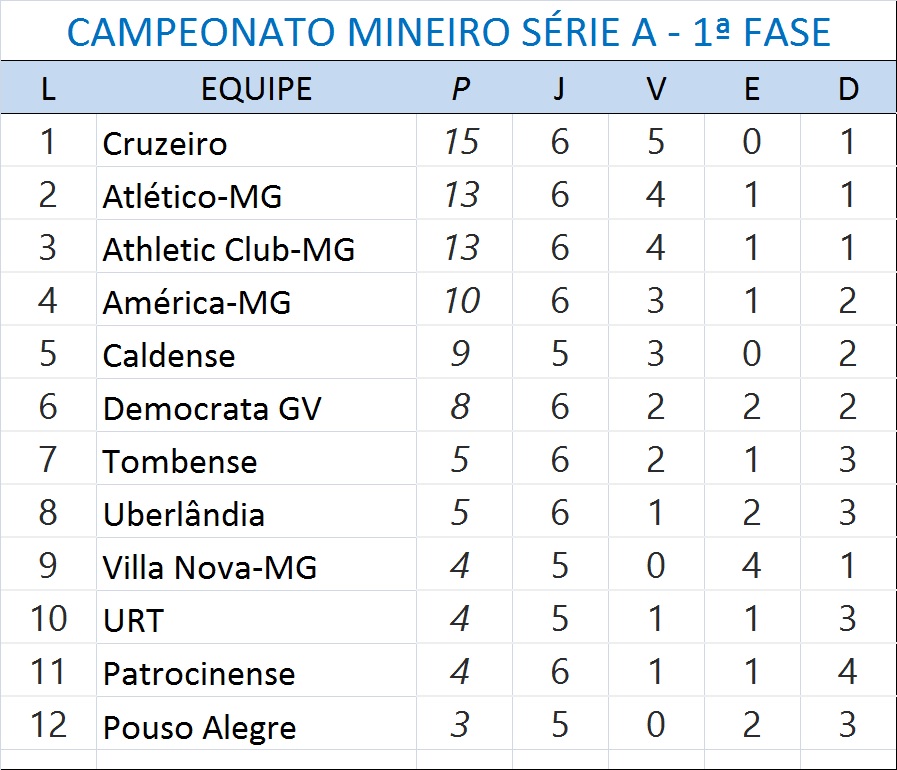897x770 pixels.
Task: Select the URT team cell
Action: pos(133,620)
